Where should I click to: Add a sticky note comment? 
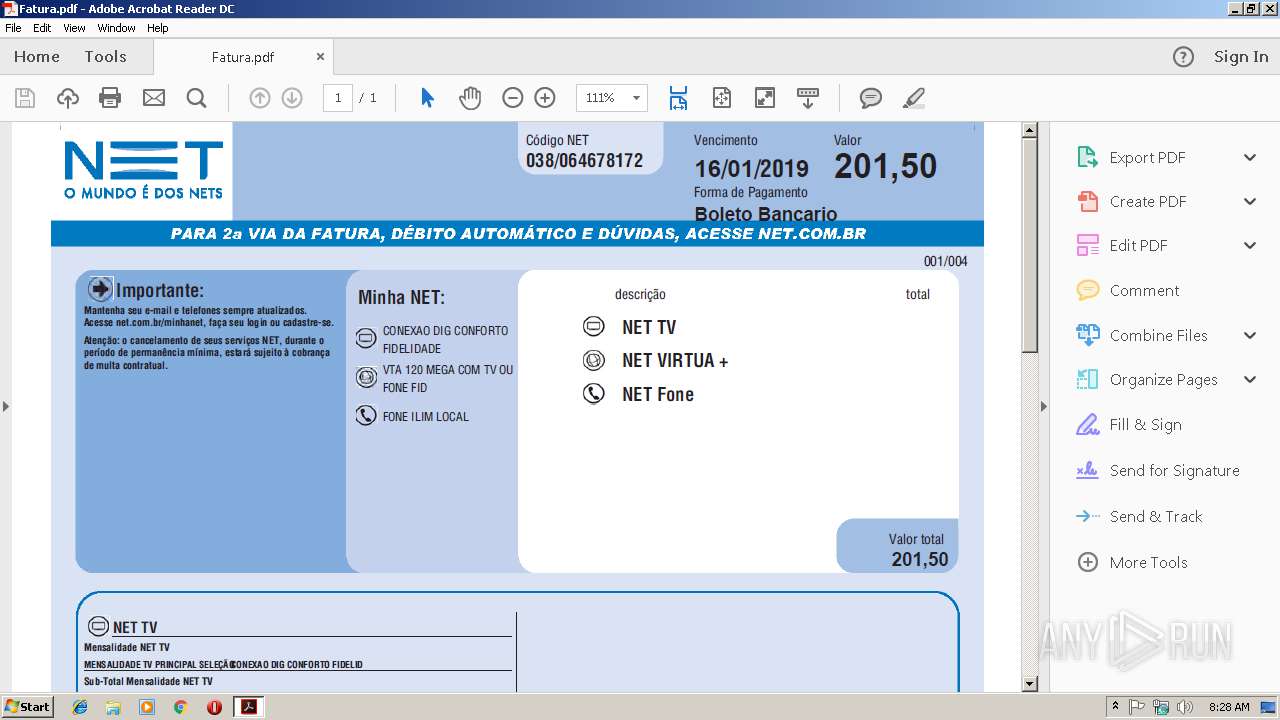pyautogui.click(x=871, y=98)
